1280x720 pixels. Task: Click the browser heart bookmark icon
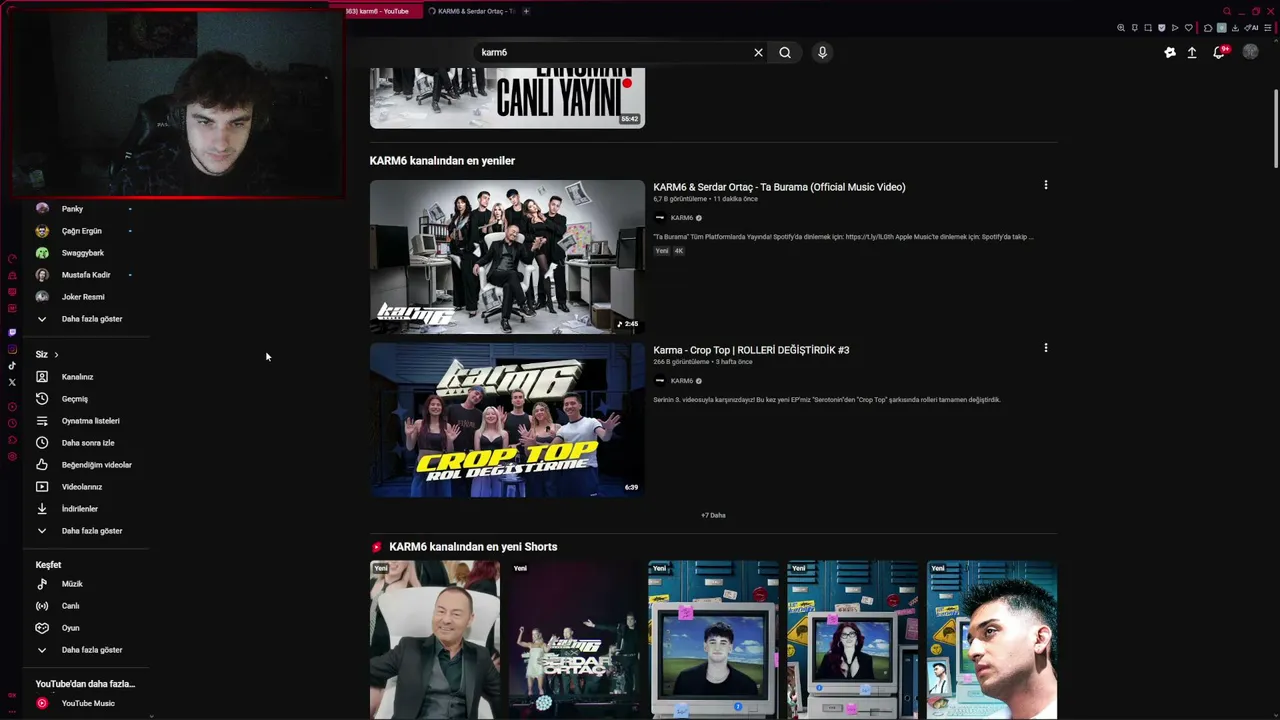coord(1188,28)
